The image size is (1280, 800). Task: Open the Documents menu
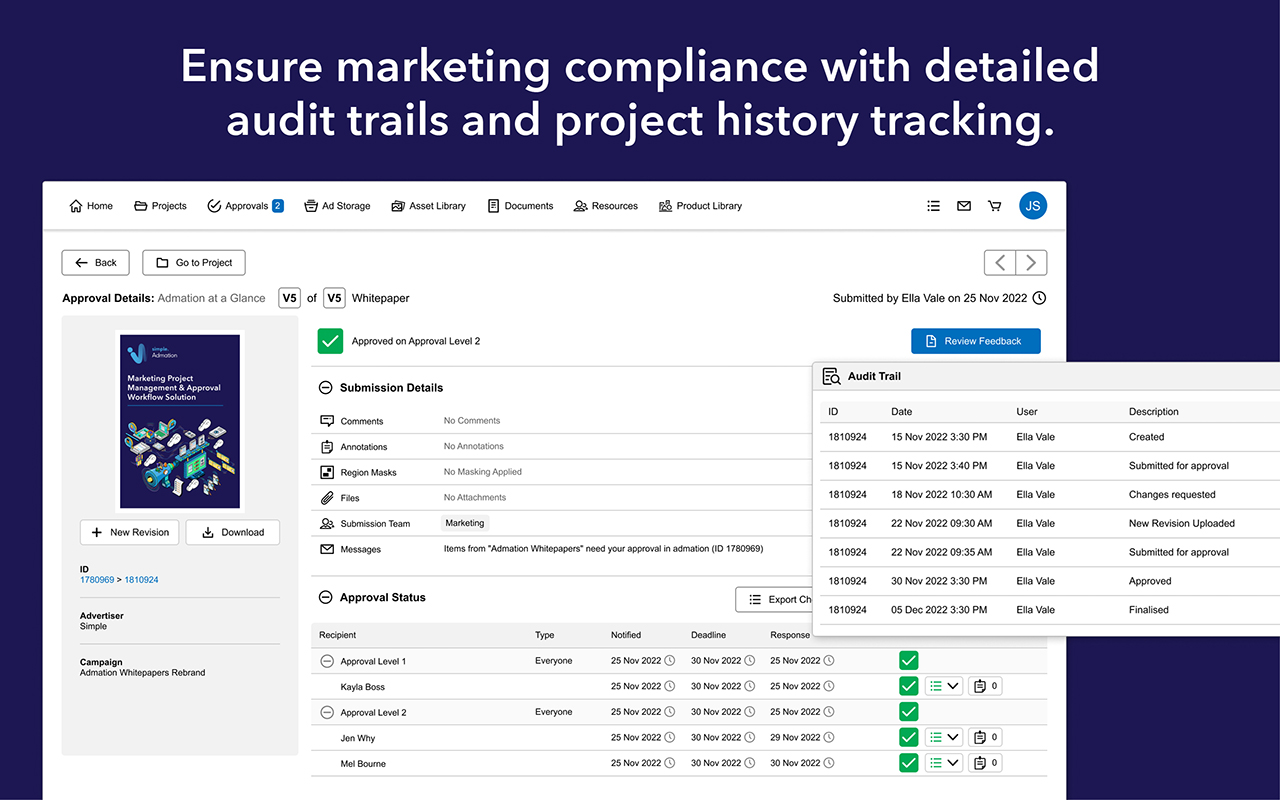pyautogui.click(x=520, y=206)
